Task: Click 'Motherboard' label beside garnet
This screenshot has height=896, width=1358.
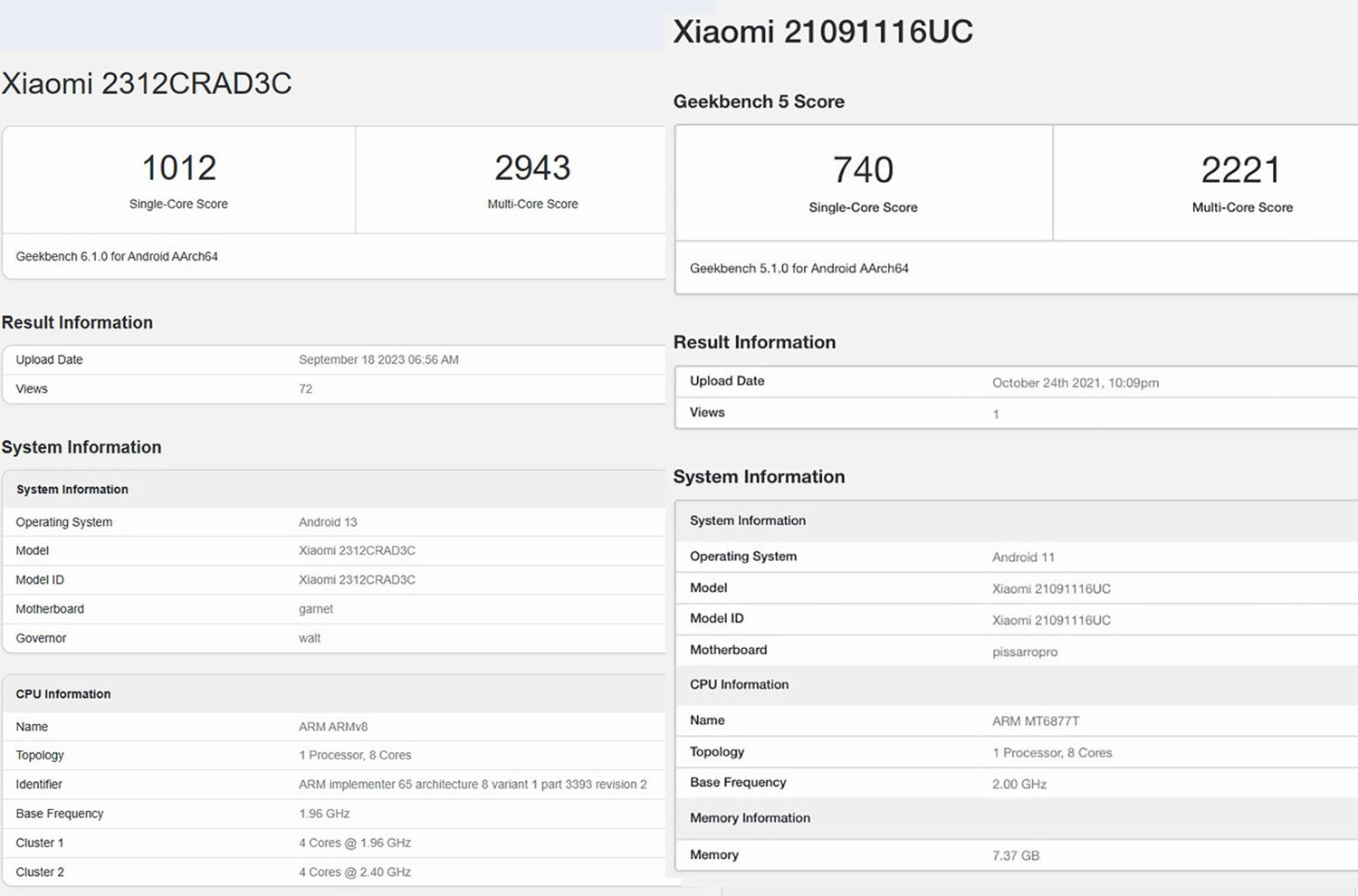Action: coord(50,609)
